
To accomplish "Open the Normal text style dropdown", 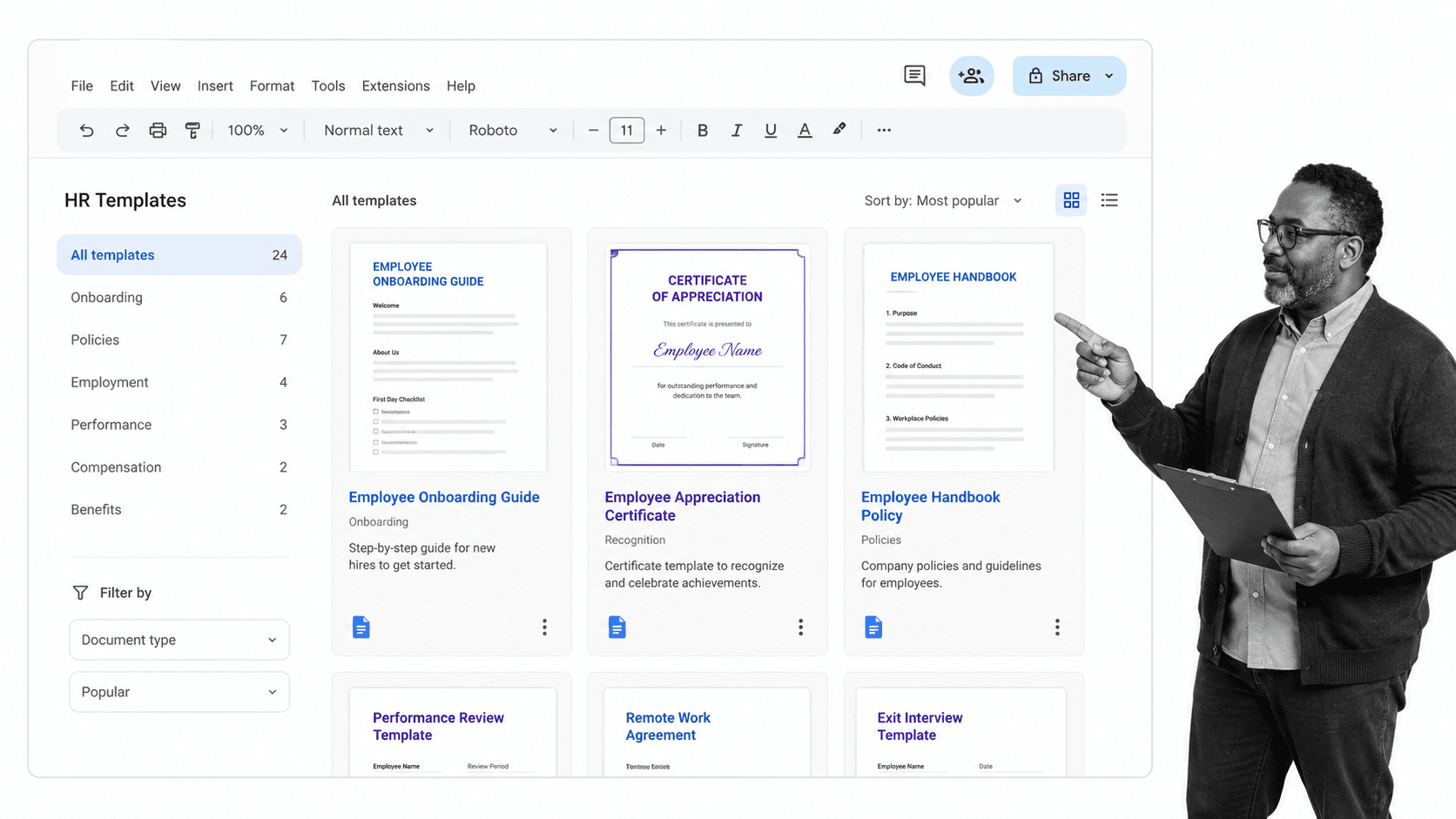I will point(378,131).
